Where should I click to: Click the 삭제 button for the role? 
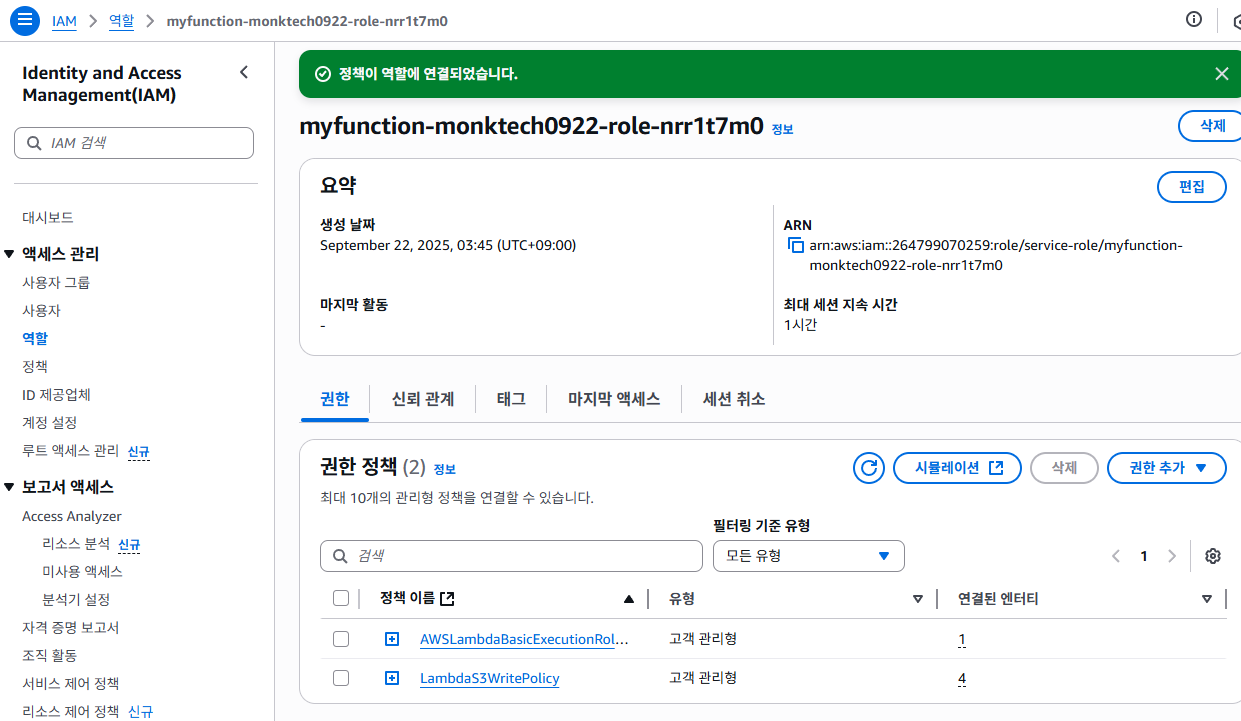pyautogui.click(x=1211, y=126)
